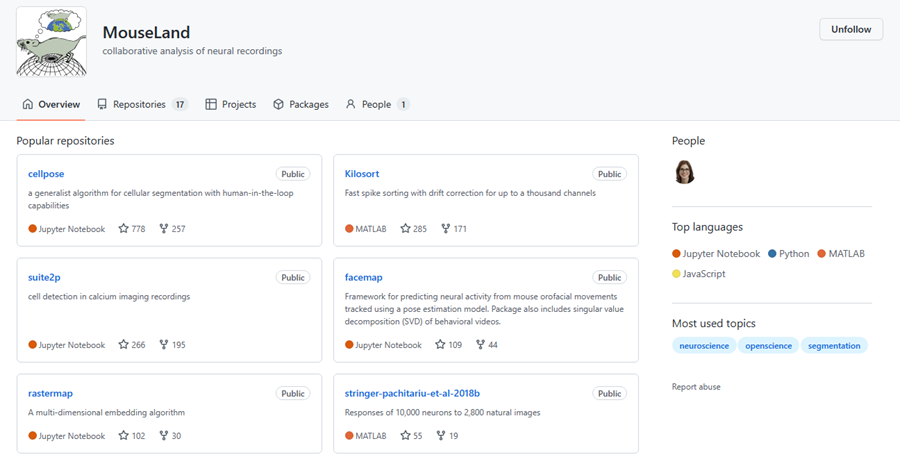The width and height of the screenshot is (900, 457).
Task: Click the fork icon on facemap
Action: click(480, 345)
